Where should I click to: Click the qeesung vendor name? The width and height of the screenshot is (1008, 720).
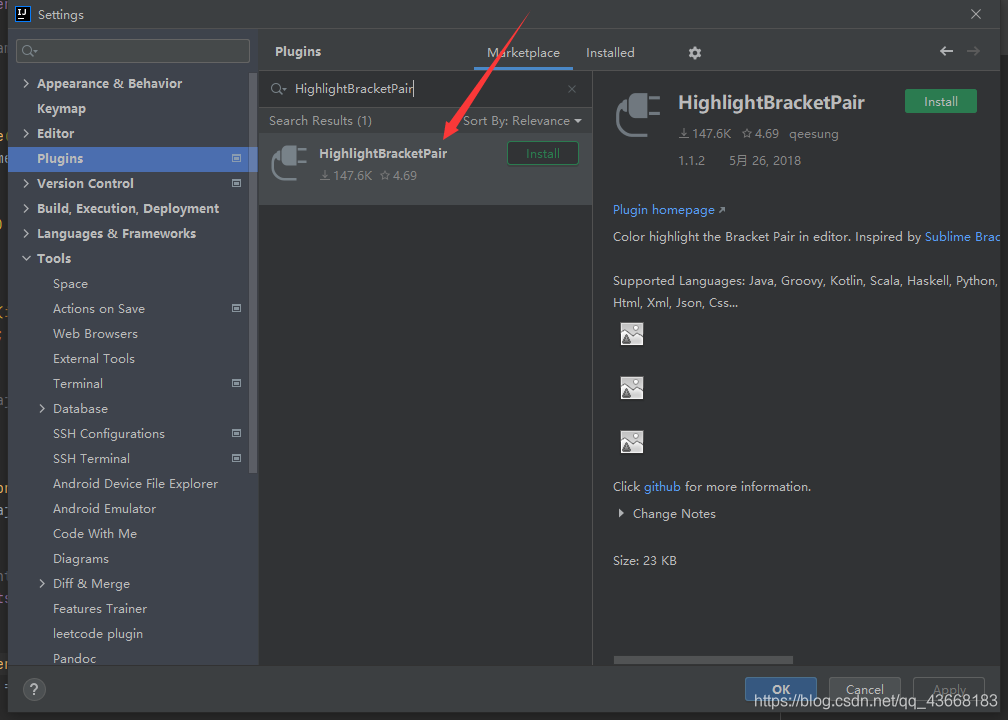coord(814,134)
